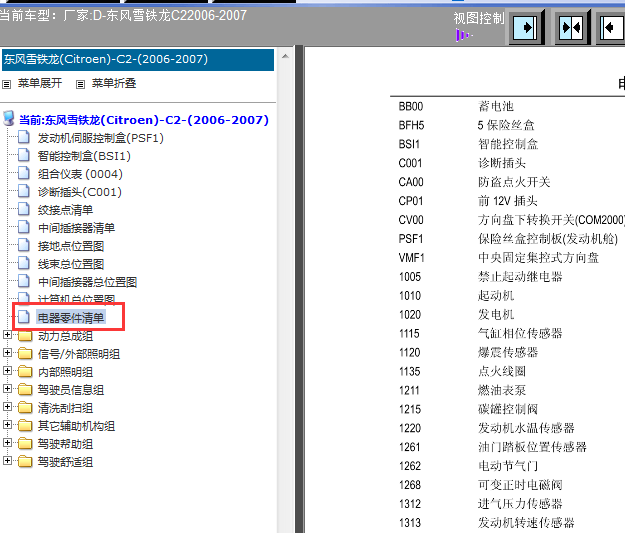Click folder icon of 驾驶员信息组

pos(25,389)
